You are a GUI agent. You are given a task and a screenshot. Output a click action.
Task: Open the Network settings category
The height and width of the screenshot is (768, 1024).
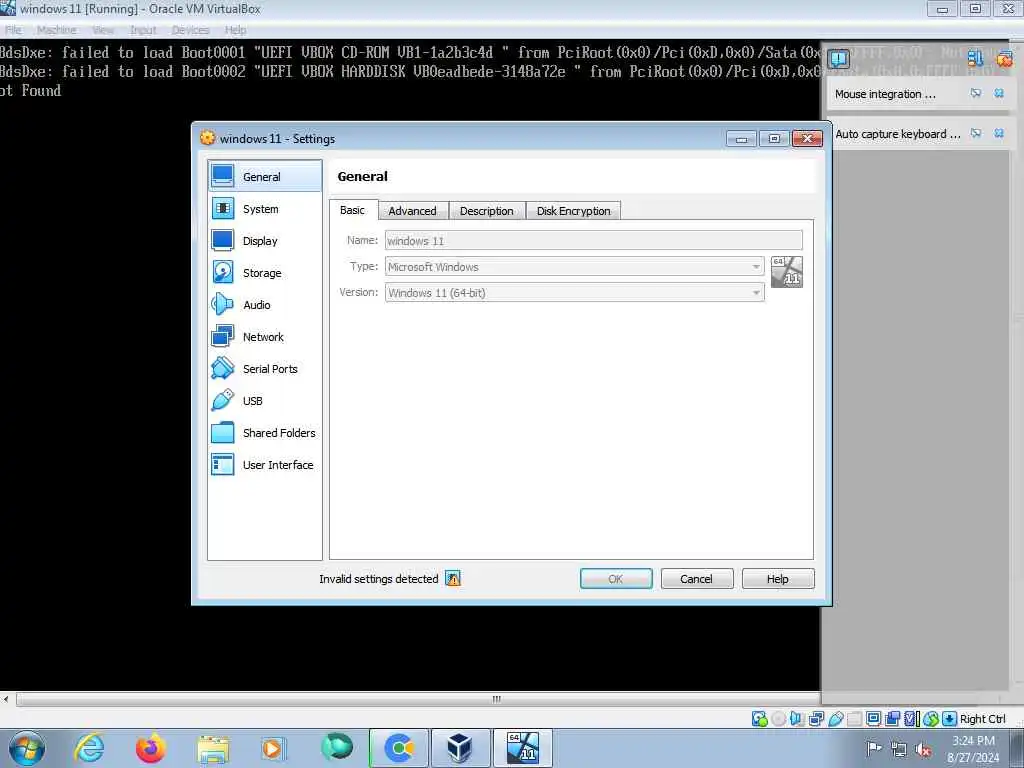[x=264, y=337]
